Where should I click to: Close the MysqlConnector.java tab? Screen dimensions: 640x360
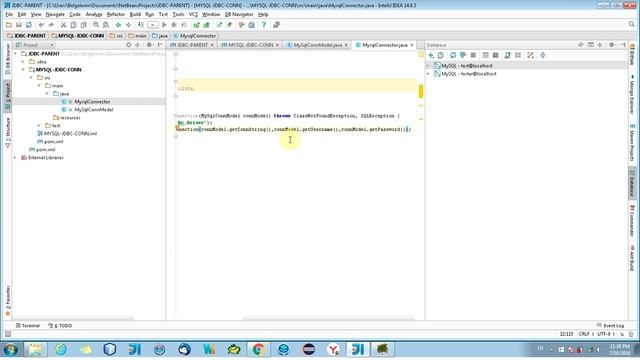pos(412,45)
